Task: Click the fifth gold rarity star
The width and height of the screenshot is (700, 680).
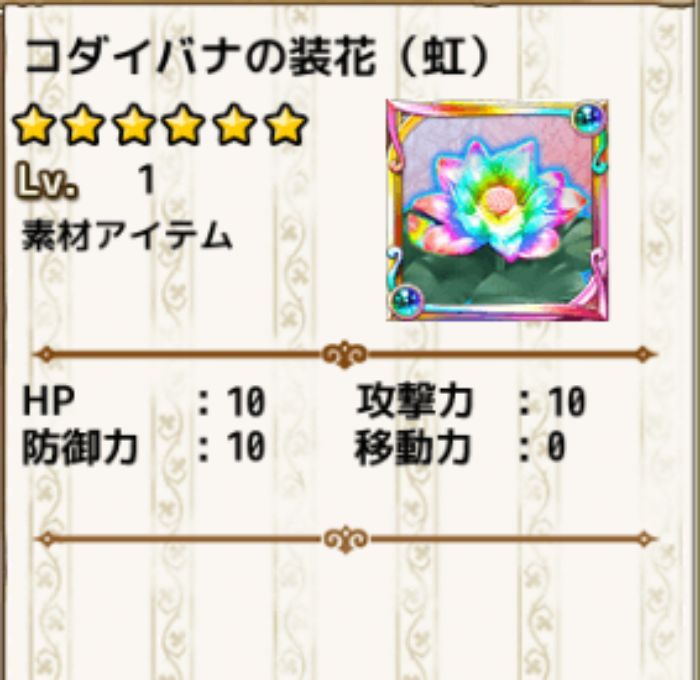Action: [235, 124]
